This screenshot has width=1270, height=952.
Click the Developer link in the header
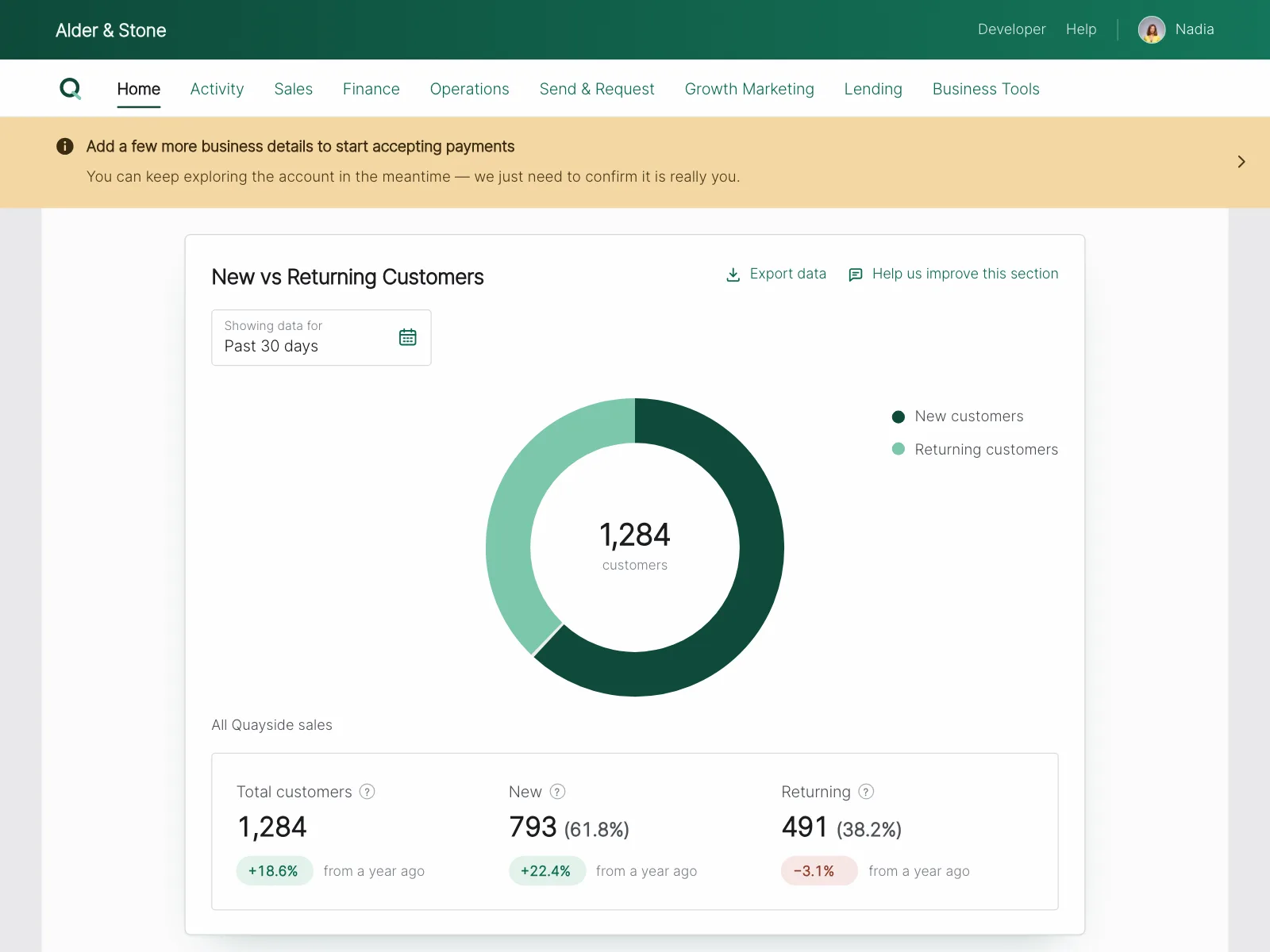tap(1012, 29)
